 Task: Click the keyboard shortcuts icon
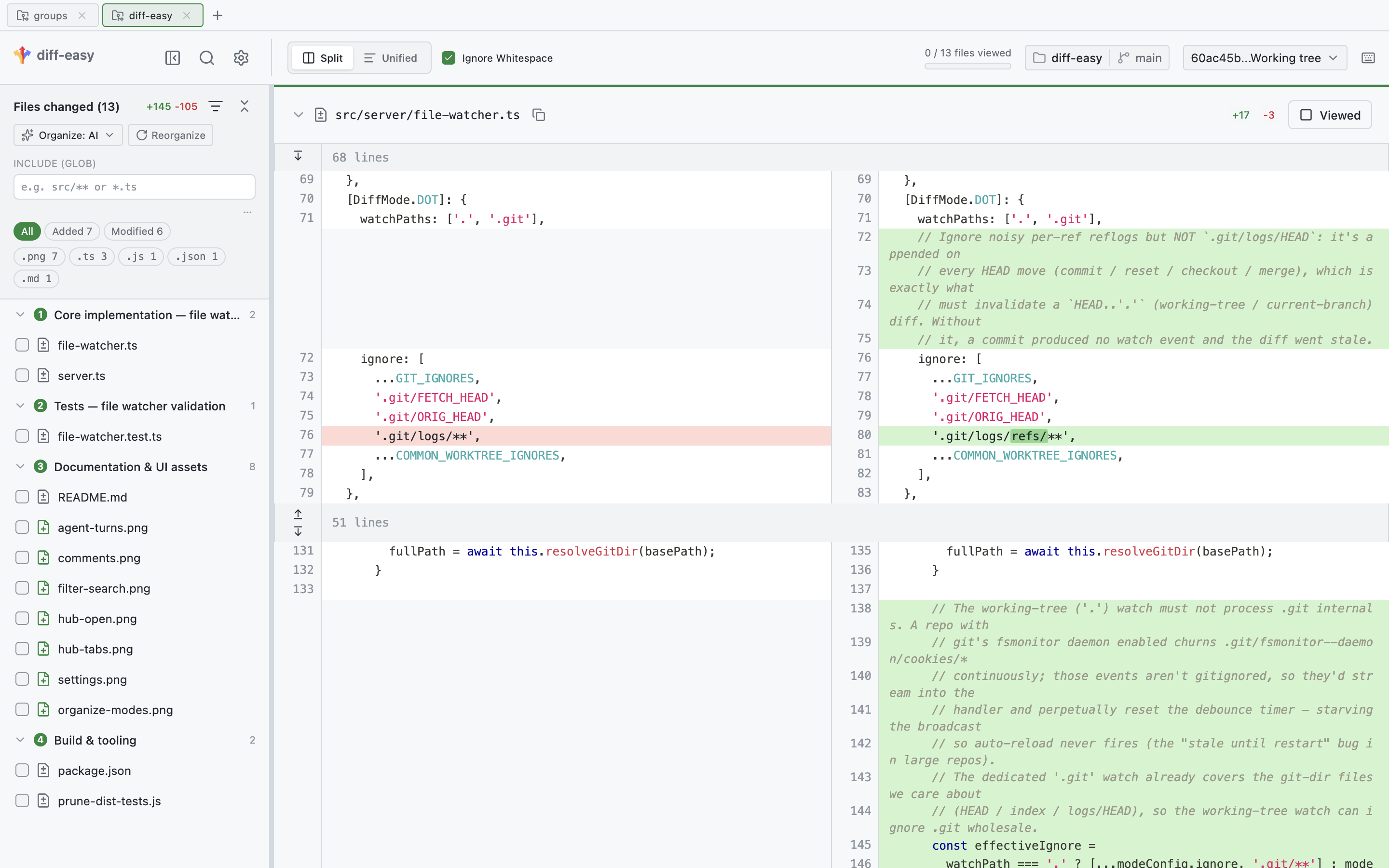[1368, 58]
